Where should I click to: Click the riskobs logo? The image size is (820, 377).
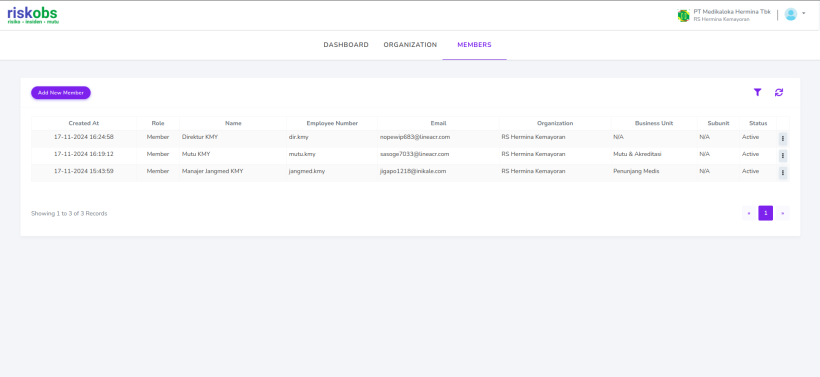coord(32,15)
